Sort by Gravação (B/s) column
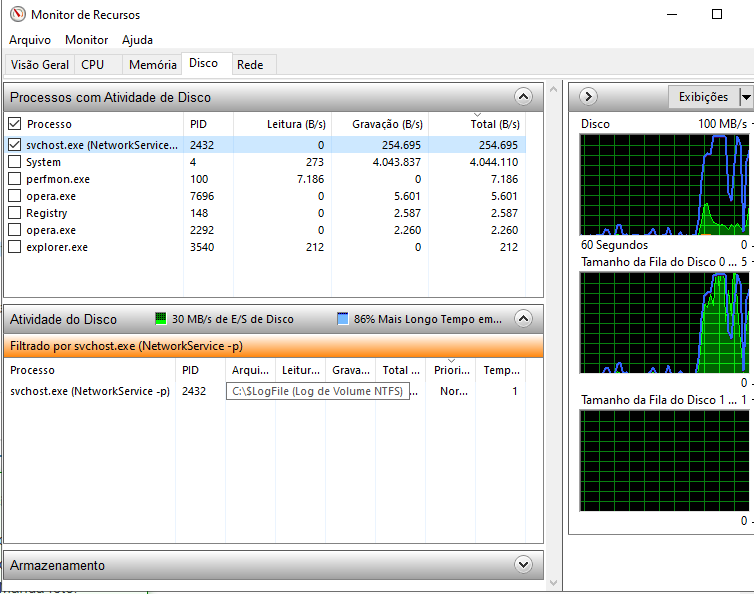The width and height of the screenshot is (754, 594). [x=380, y=124]
